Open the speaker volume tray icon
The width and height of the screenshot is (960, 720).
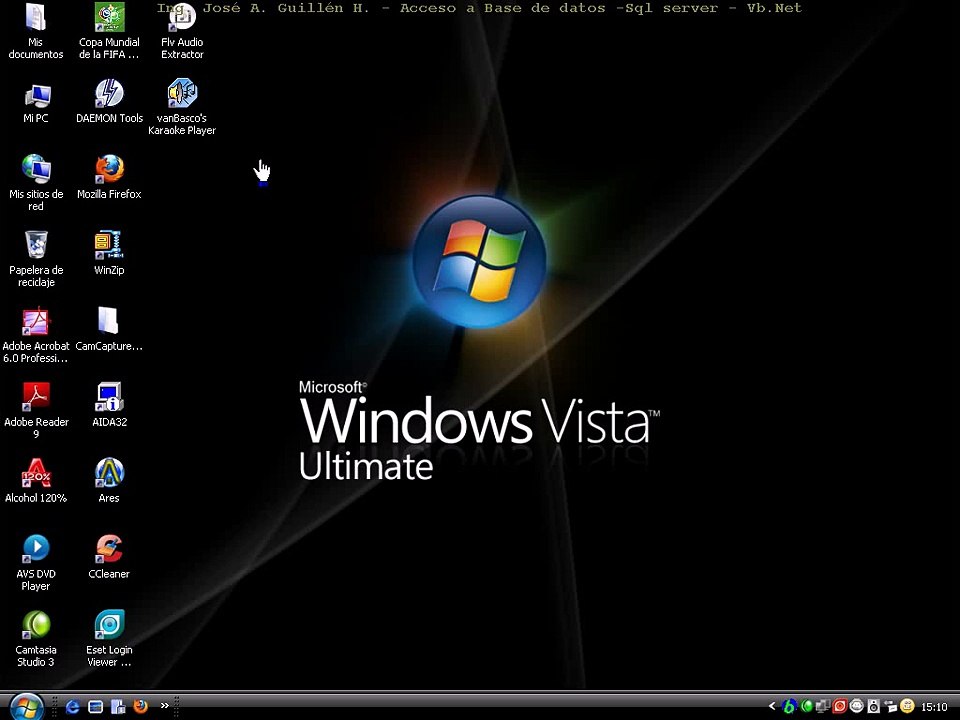click(874, 707)
